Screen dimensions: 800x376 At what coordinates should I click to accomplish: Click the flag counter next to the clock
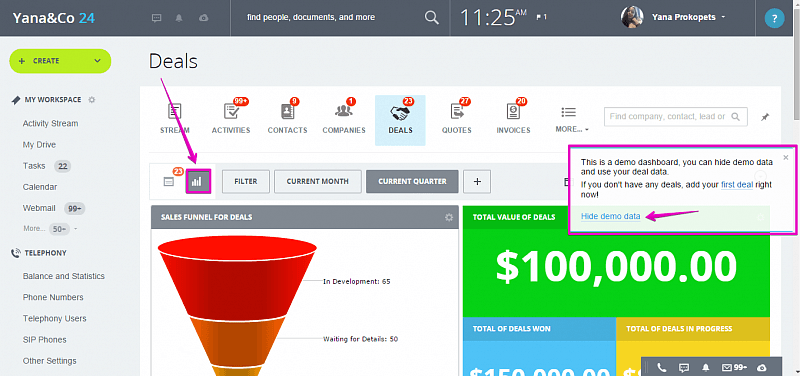(541, 17)
